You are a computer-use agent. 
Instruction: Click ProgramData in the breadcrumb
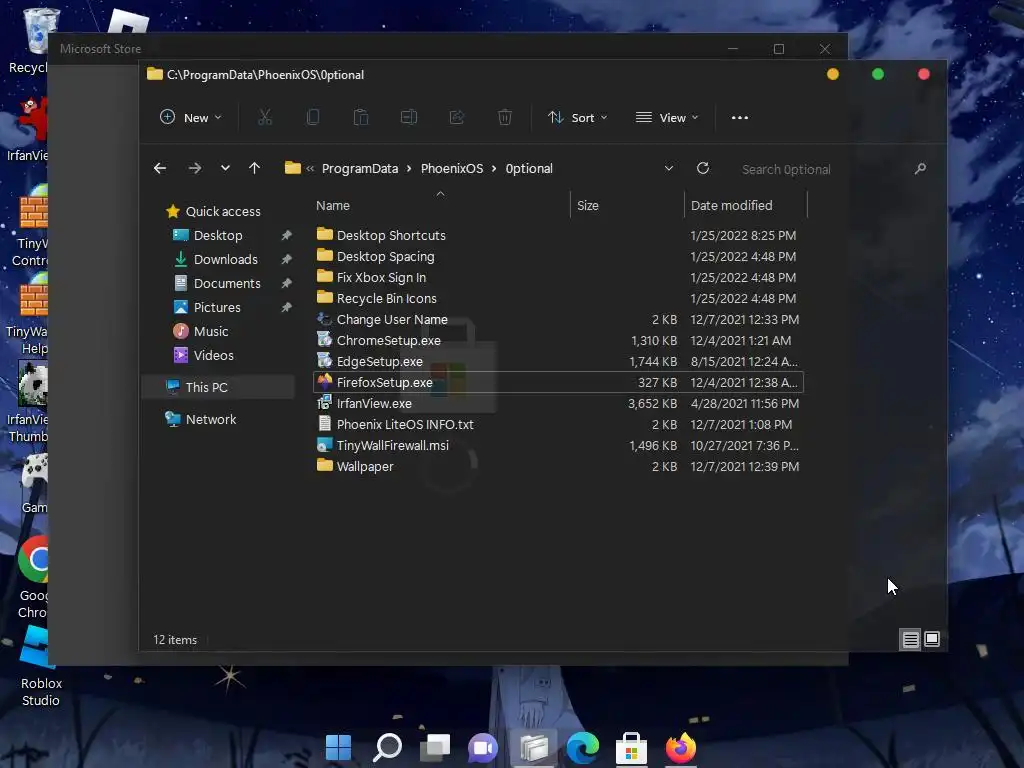click(360, 168)
